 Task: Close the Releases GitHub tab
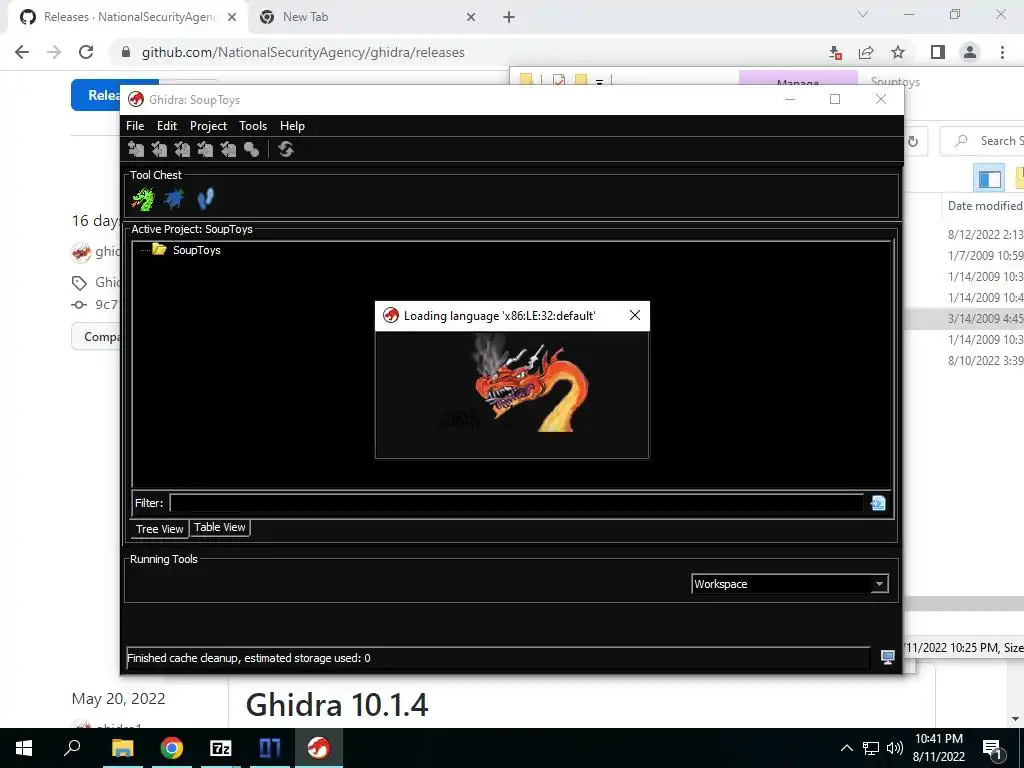point(232,17)
